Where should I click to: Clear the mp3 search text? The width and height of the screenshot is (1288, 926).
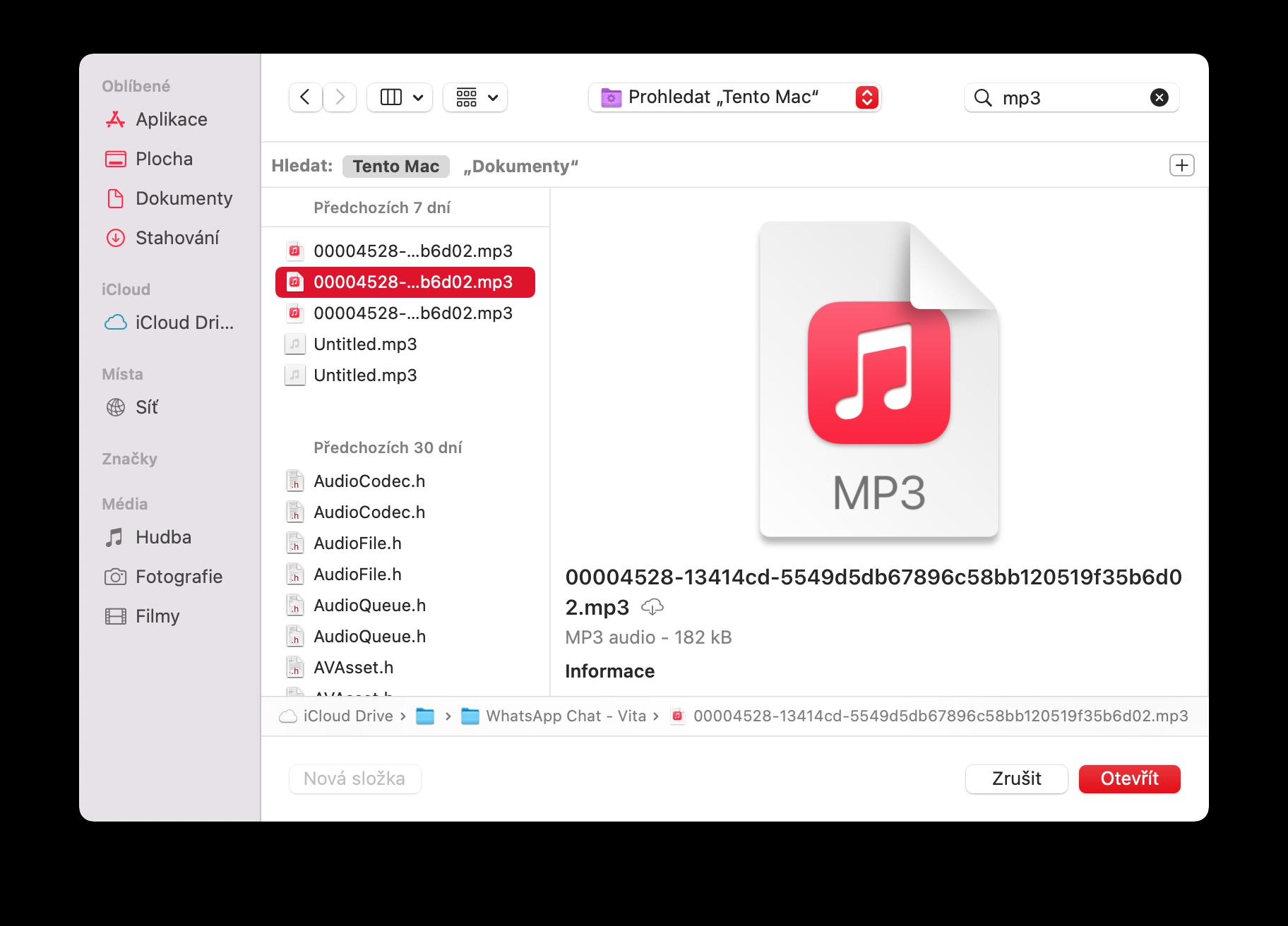pos(1159,97)
